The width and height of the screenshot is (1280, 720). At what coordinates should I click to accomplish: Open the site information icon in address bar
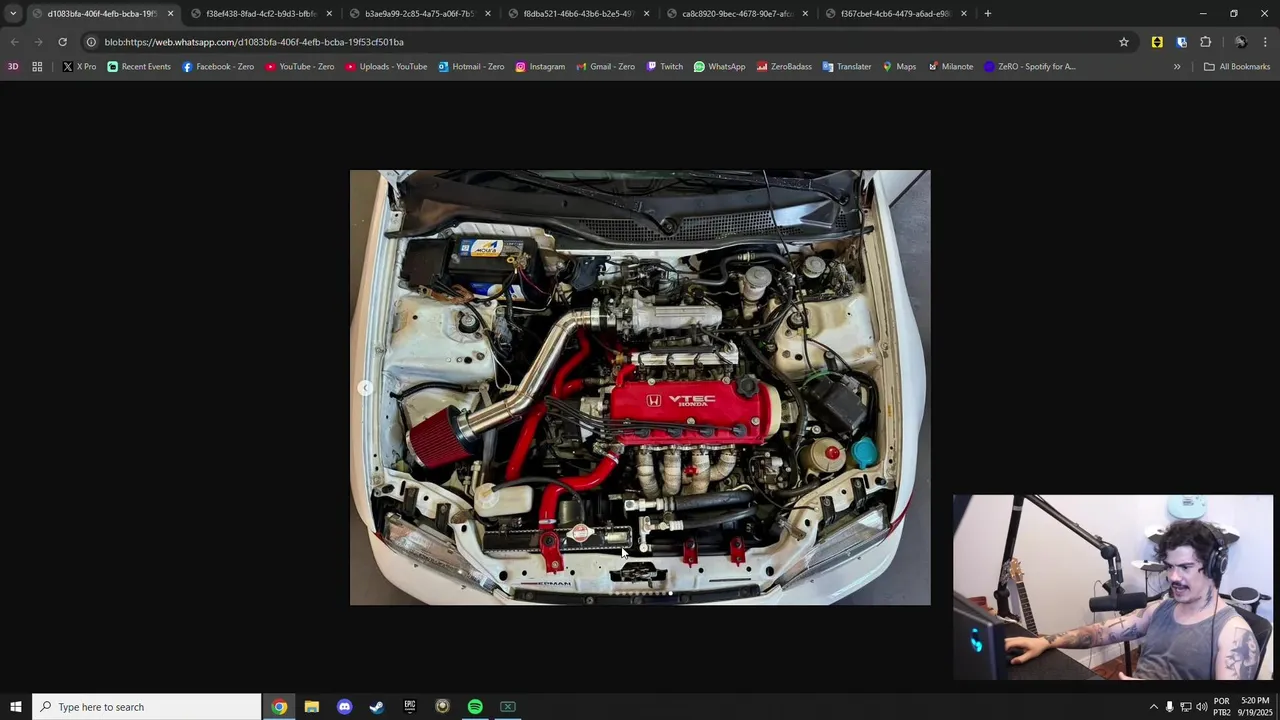(x=91, y=42)
